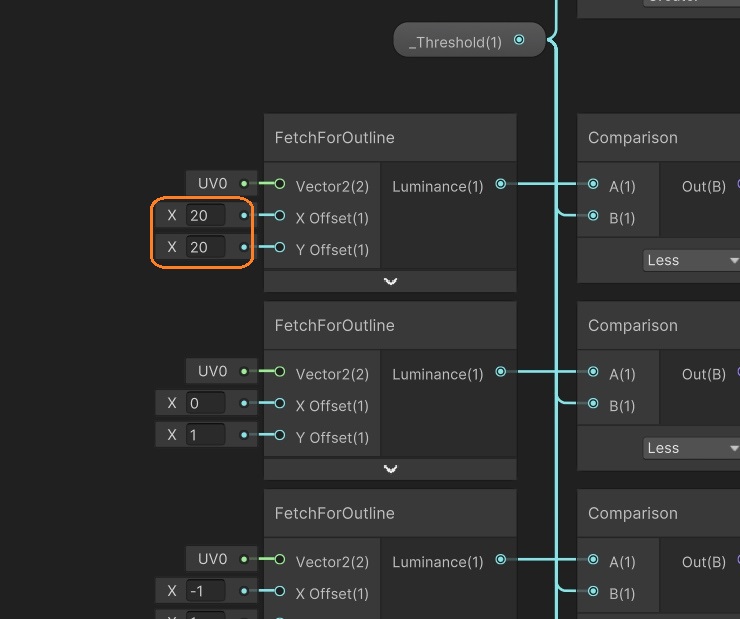The image size is (740, 619).
Task: Collapse the middle FetchForOutline node using its chevron
Action: (x=390, y=469)
